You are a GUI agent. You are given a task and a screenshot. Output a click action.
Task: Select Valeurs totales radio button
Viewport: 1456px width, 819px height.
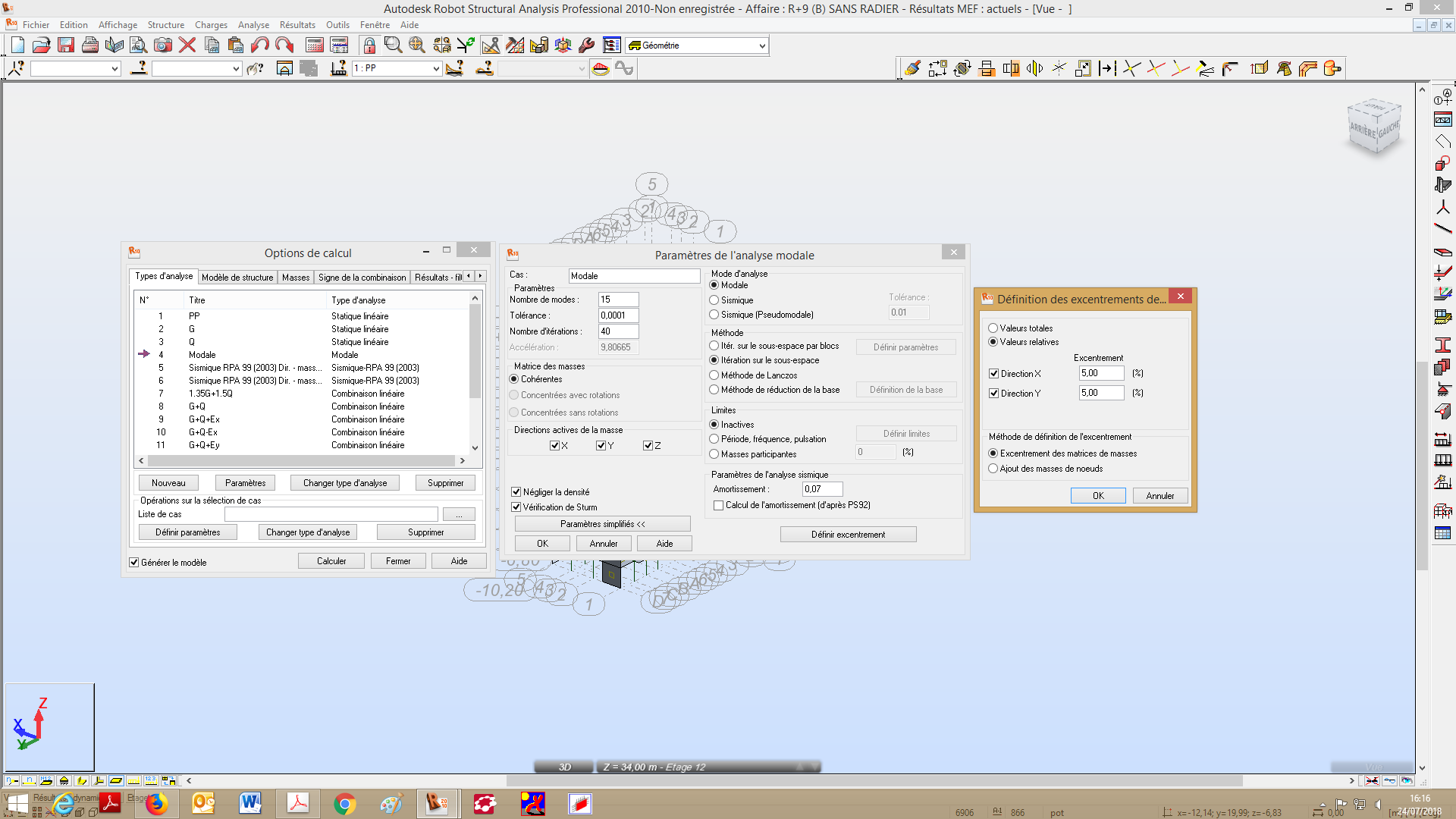point(993,328)
